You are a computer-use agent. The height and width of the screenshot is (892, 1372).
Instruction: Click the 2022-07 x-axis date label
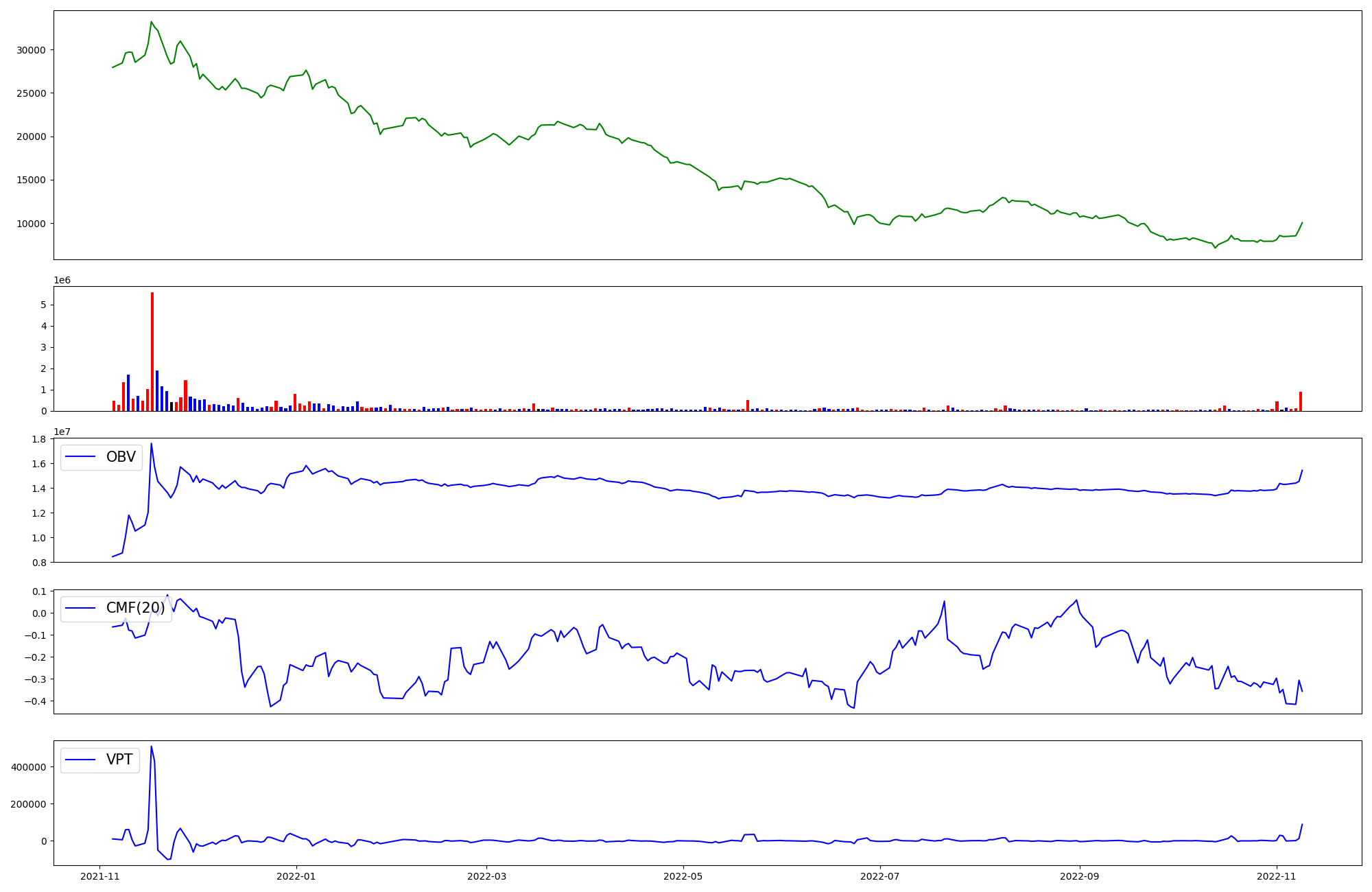coord(880,876)
